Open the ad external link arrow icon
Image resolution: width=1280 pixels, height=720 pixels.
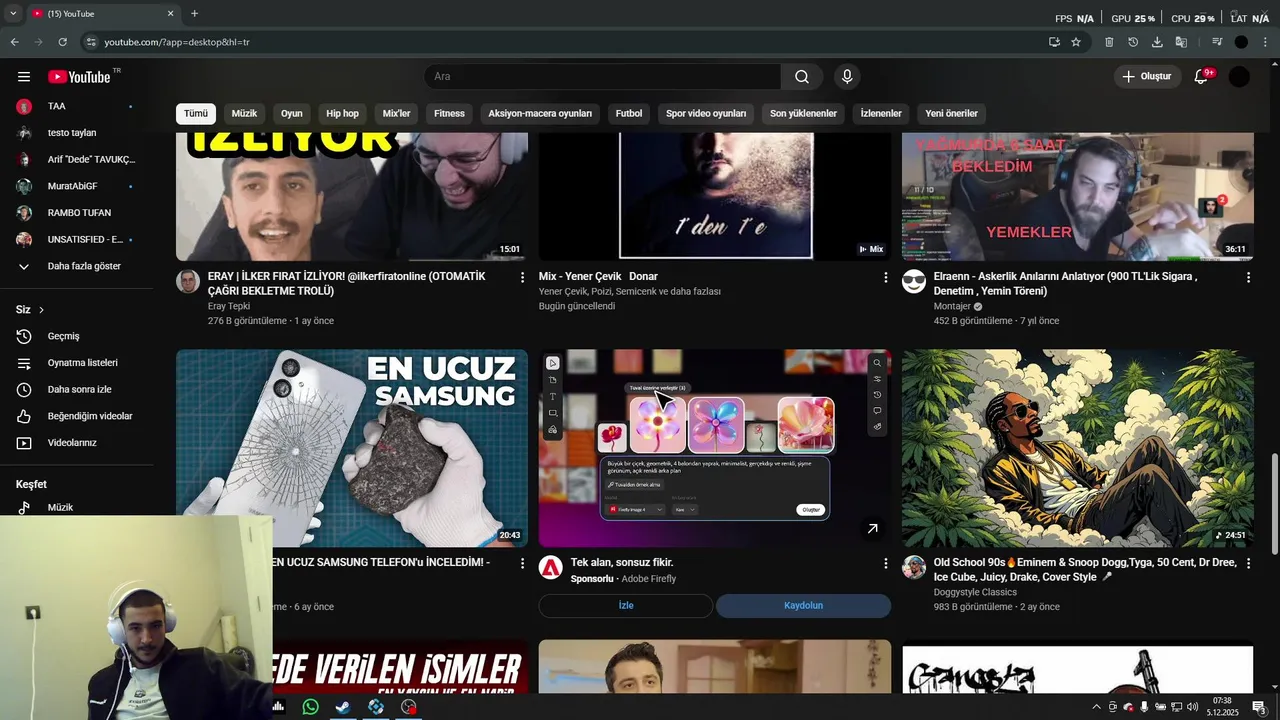pyautogui.click(x=872, y=529)
